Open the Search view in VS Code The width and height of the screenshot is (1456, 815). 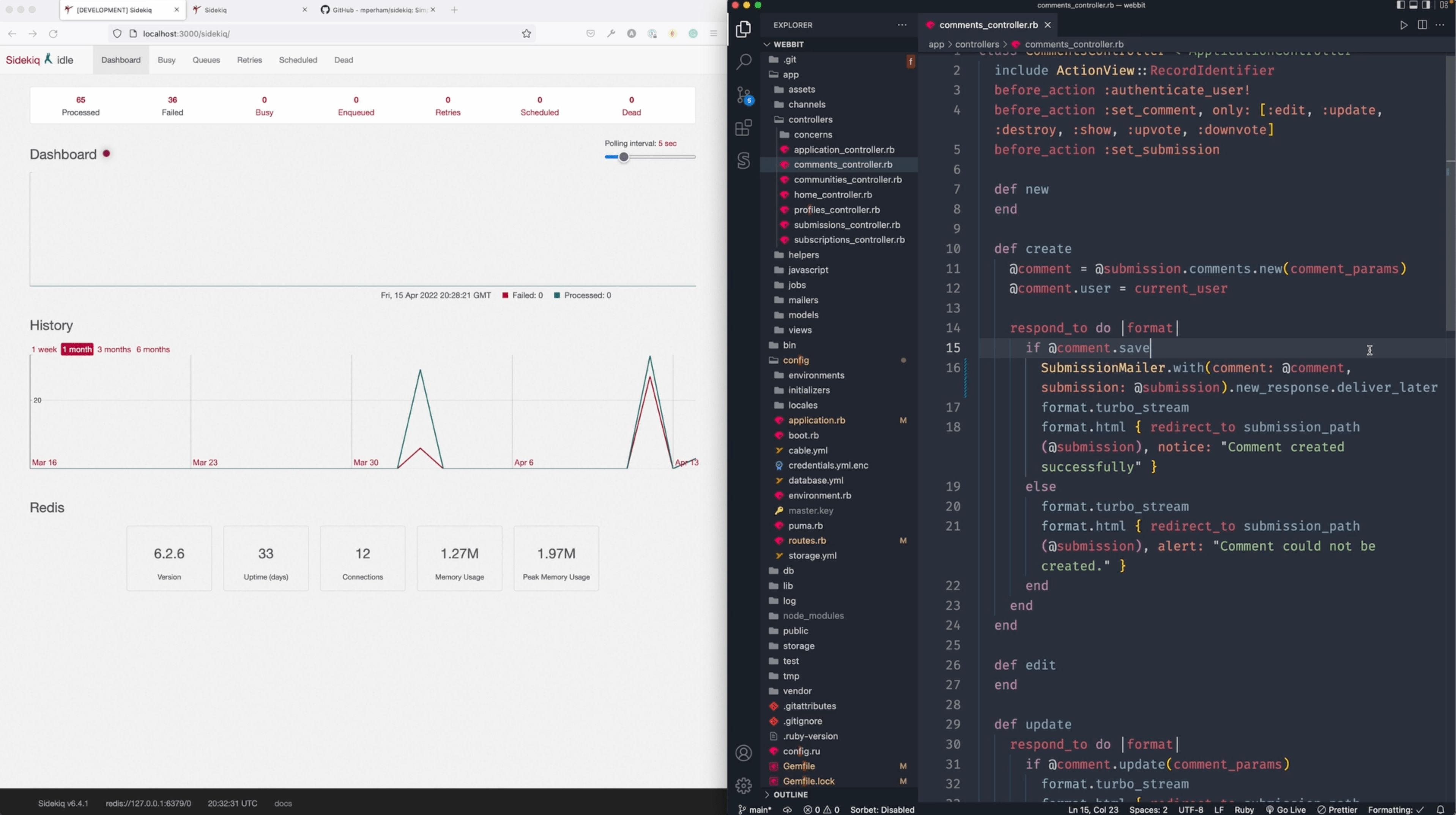tap(743, 62)
